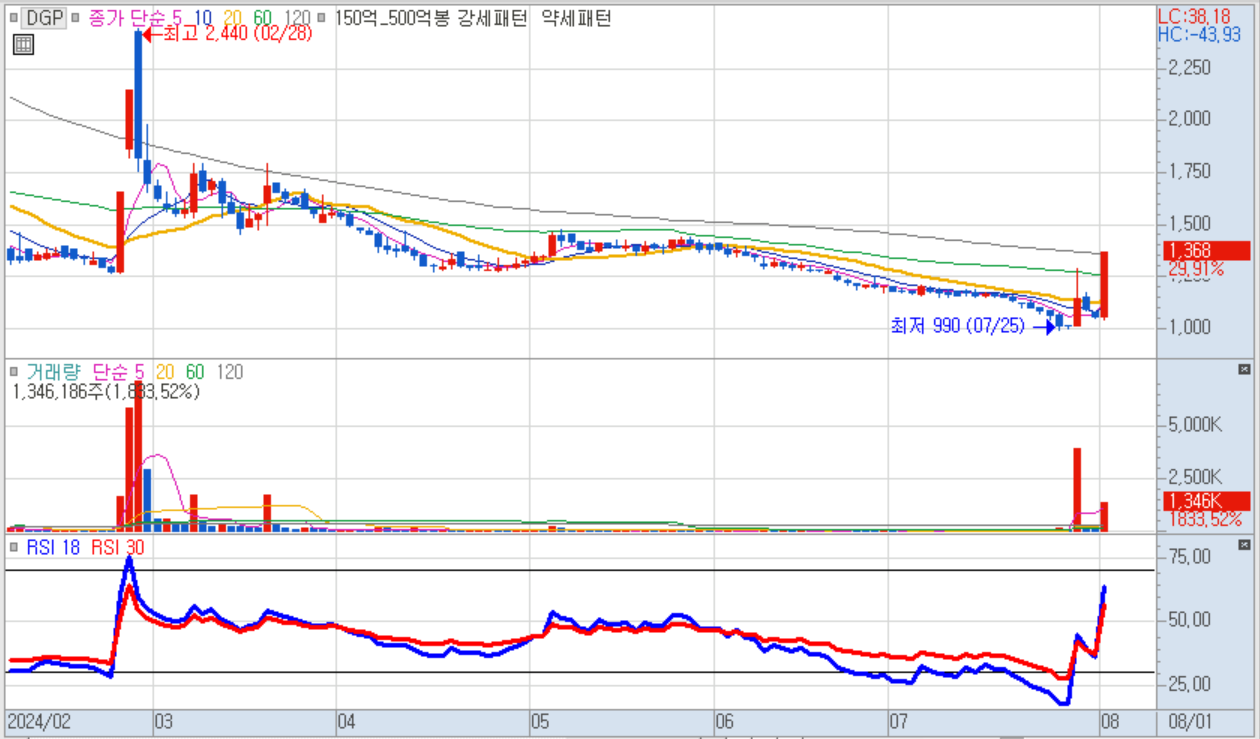Select the green 60 price moving average label
The image size is (1260, 739).
pyautogui.click(x=263, y=18)
